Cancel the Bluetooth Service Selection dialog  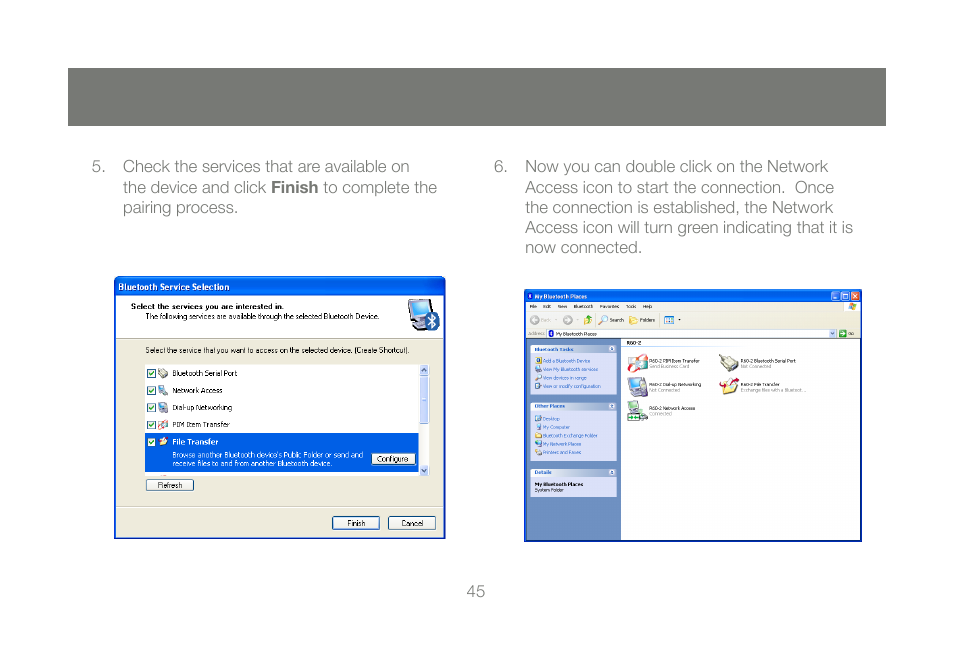pyautogui.click(x=412, y=523)
